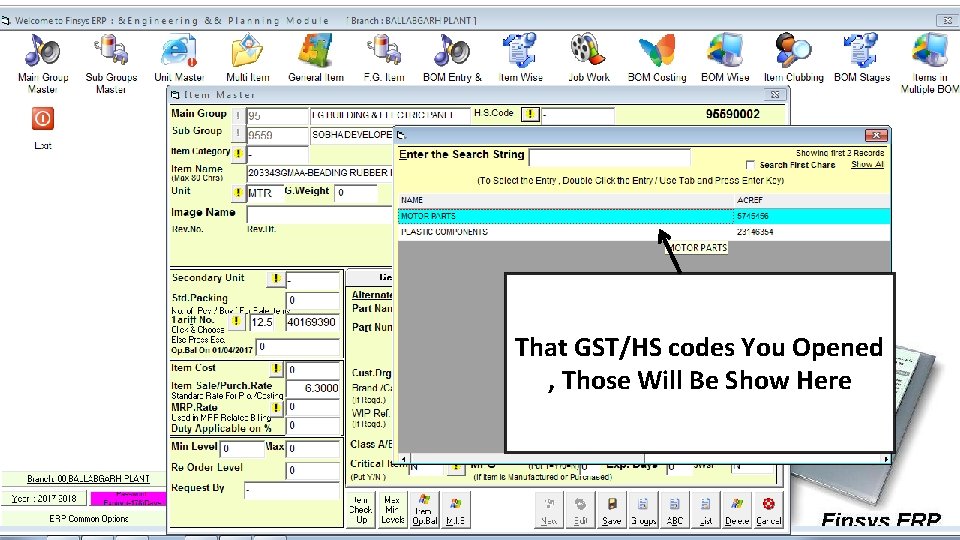Click the Save button in Item Master

[x=612, y=510]
